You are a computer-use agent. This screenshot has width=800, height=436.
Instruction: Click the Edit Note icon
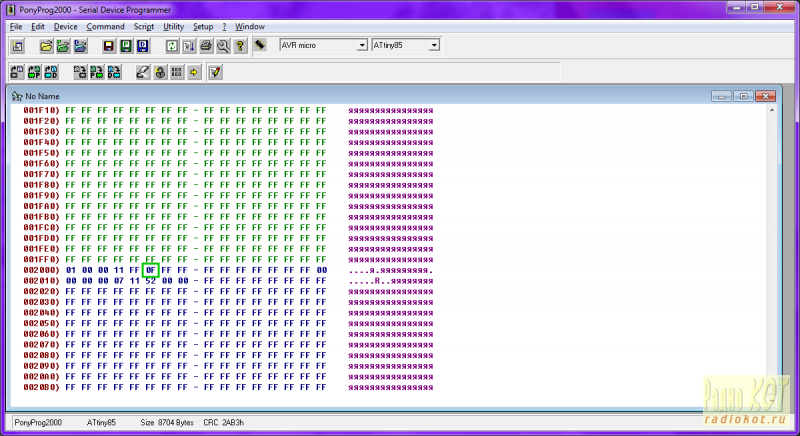pos(214,72)
